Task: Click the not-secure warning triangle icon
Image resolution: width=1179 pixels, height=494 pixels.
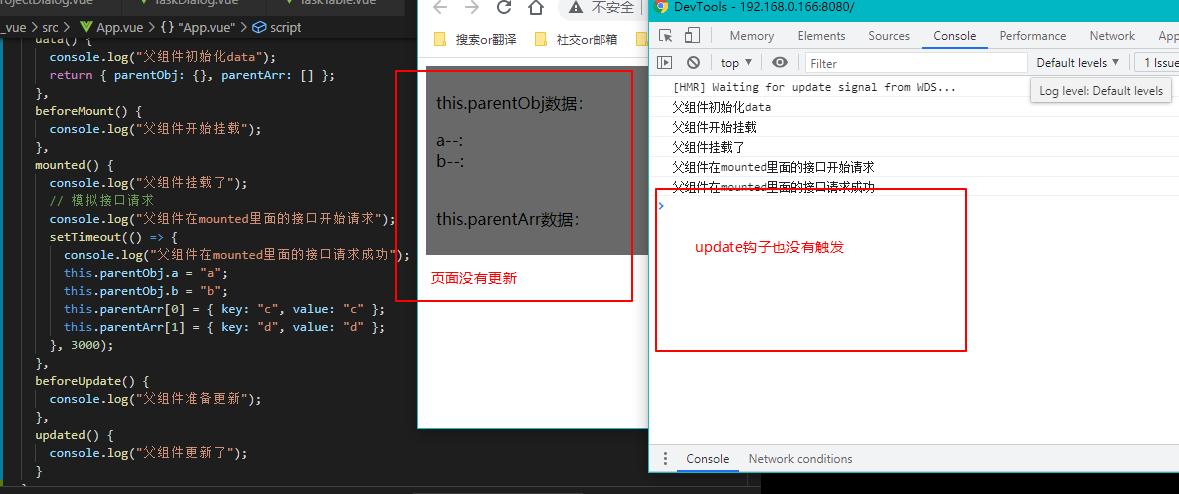Action: pos(576,8)
